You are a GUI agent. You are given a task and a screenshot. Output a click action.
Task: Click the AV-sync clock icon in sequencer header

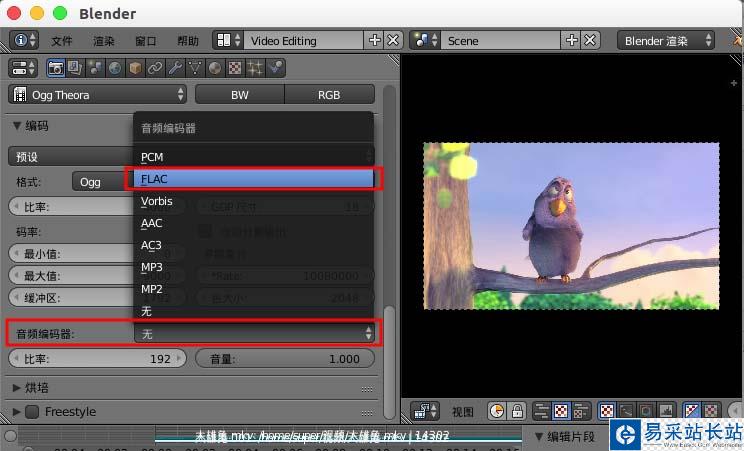pyautogui.click(x=497, y=411)
